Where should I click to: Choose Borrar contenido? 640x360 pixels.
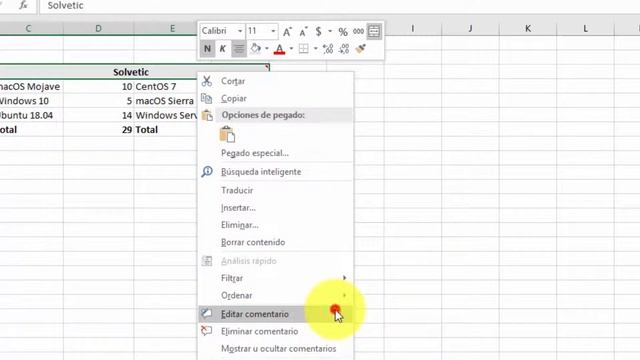point(276,242)
